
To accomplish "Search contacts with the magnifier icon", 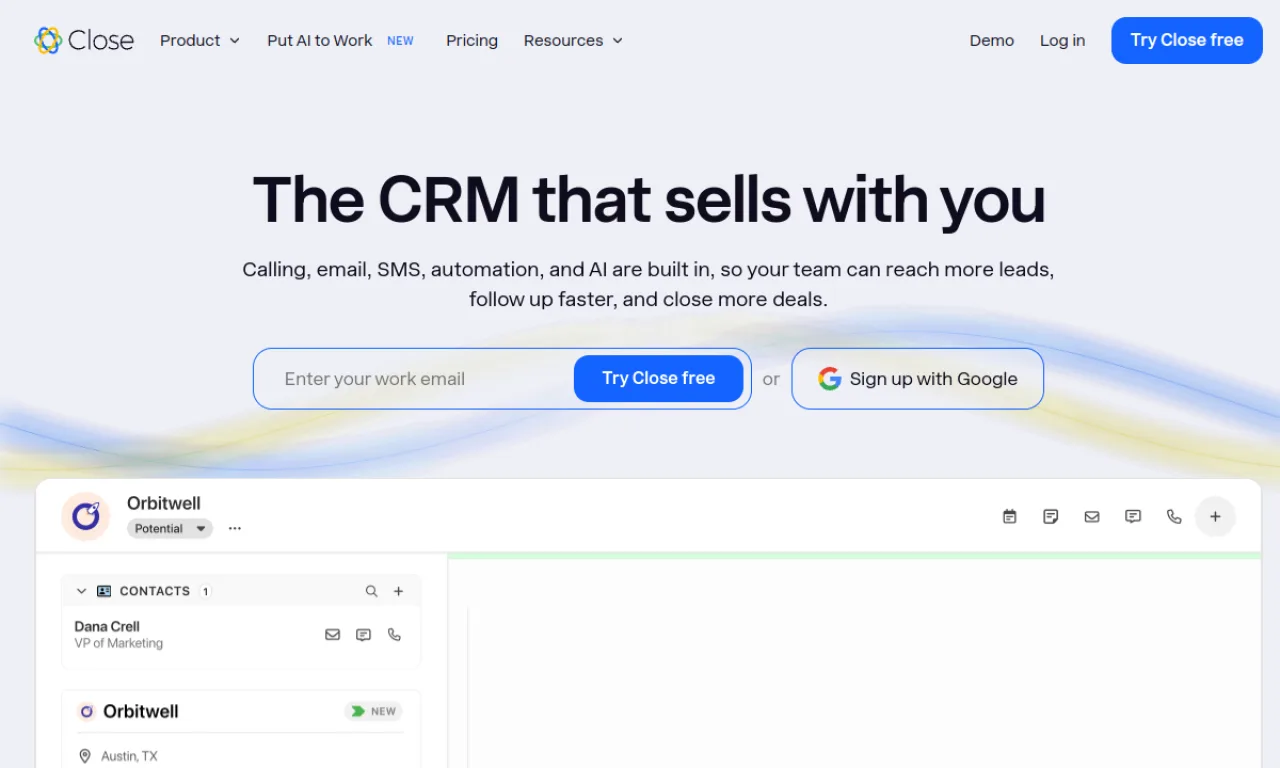I will [371, 591].
